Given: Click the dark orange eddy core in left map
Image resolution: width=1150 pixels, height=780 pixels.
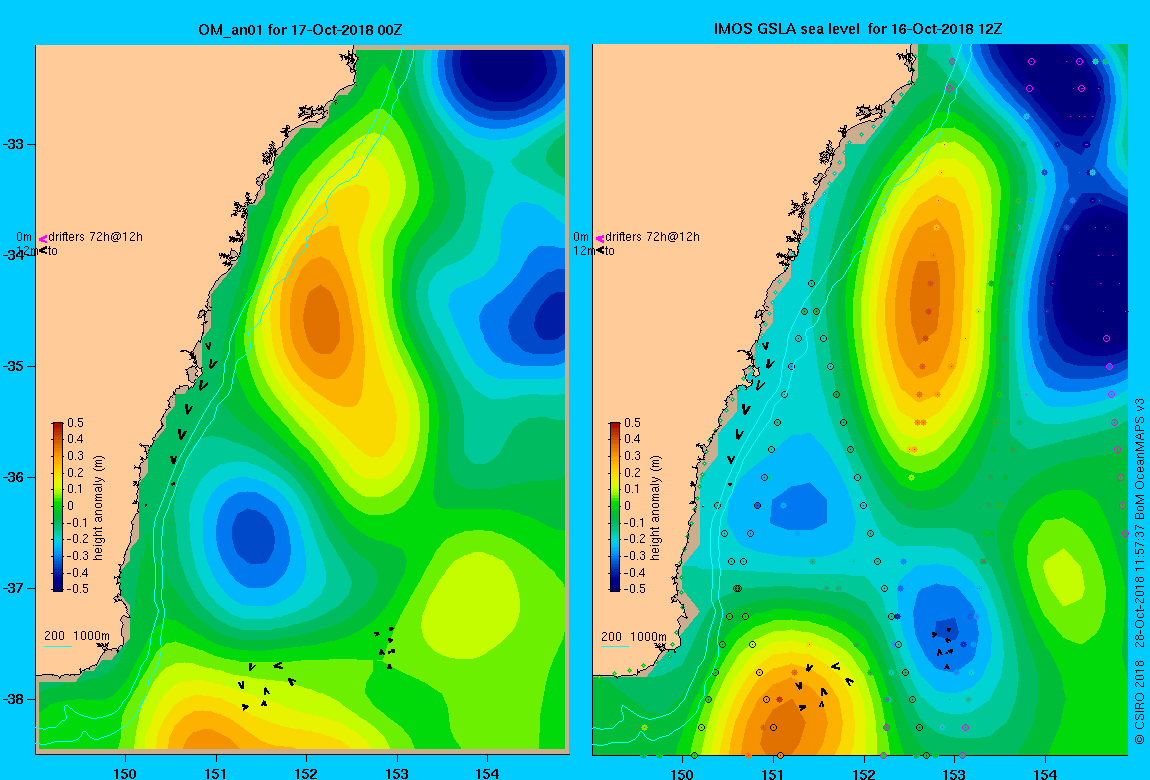Looking at the screenshot, I should click(x=322, y=320).
